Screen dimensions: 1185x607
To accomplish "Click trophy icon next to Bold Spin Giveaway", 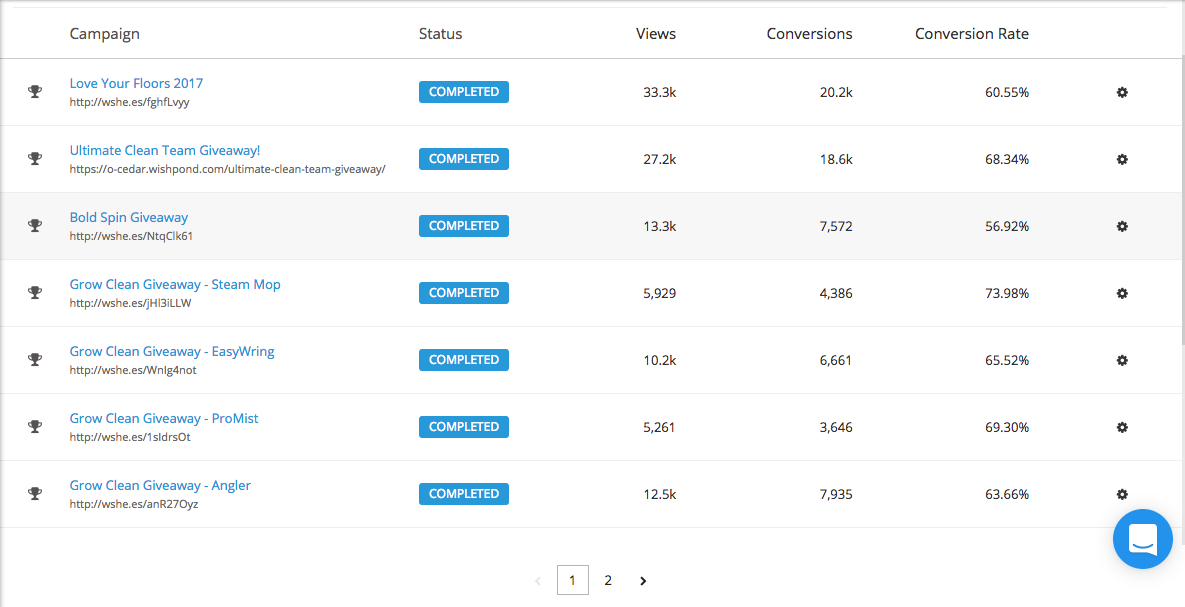I will point(34,225).
